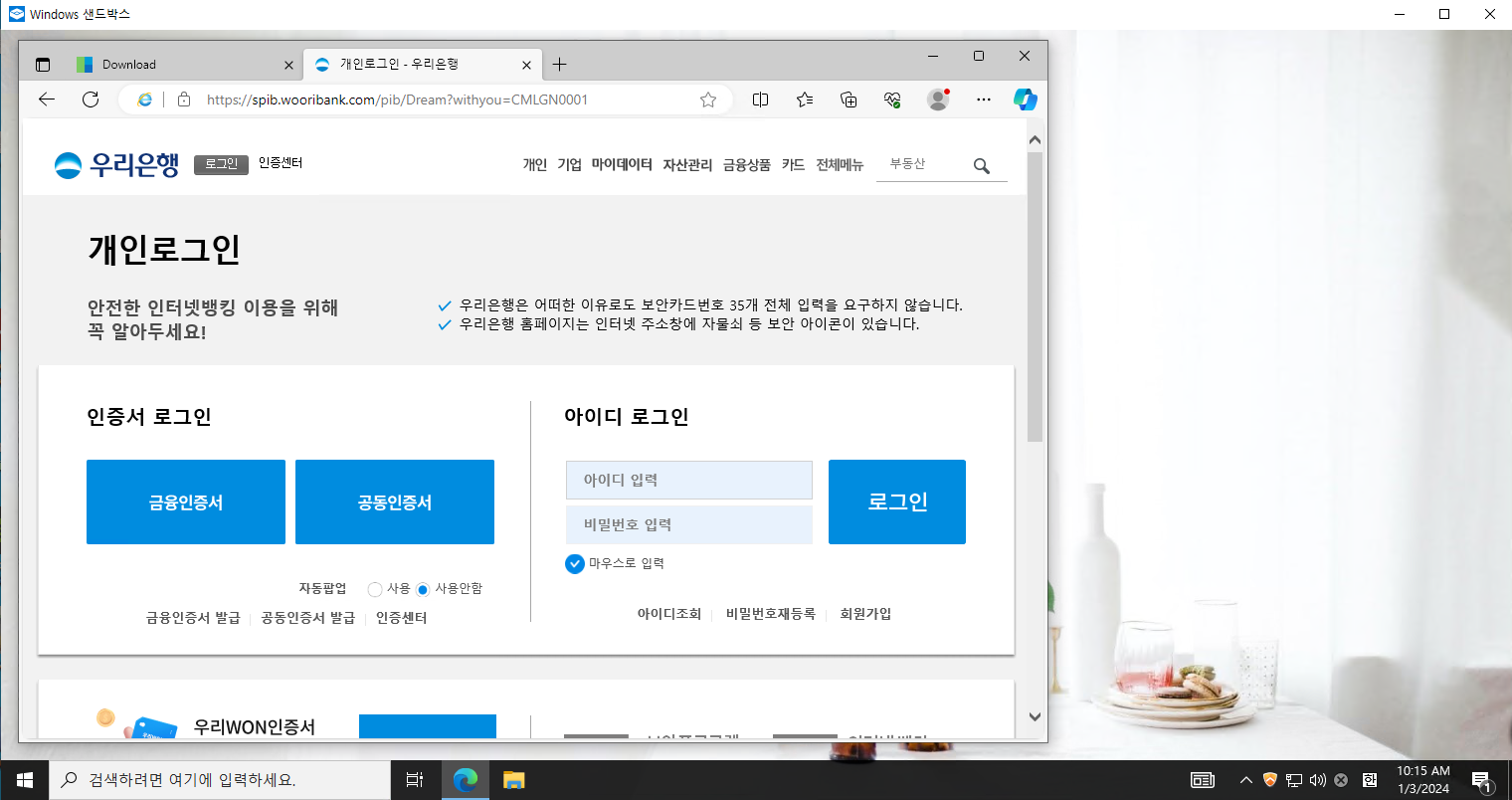Image resolution: width=1512 pixels, height=800 pixels.
Task: Refresh the page
Action: point(91,100)
